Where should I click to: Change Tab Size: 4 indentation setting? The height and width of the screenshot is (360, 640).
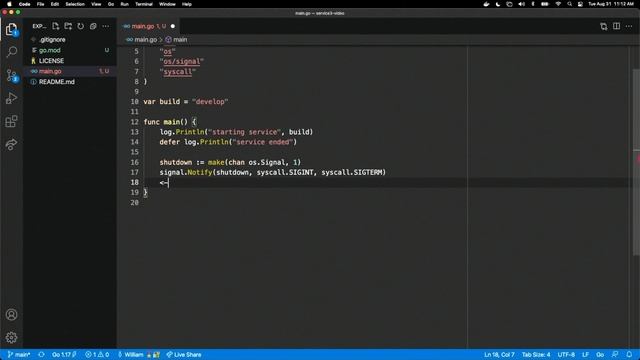tap(536, 355)
